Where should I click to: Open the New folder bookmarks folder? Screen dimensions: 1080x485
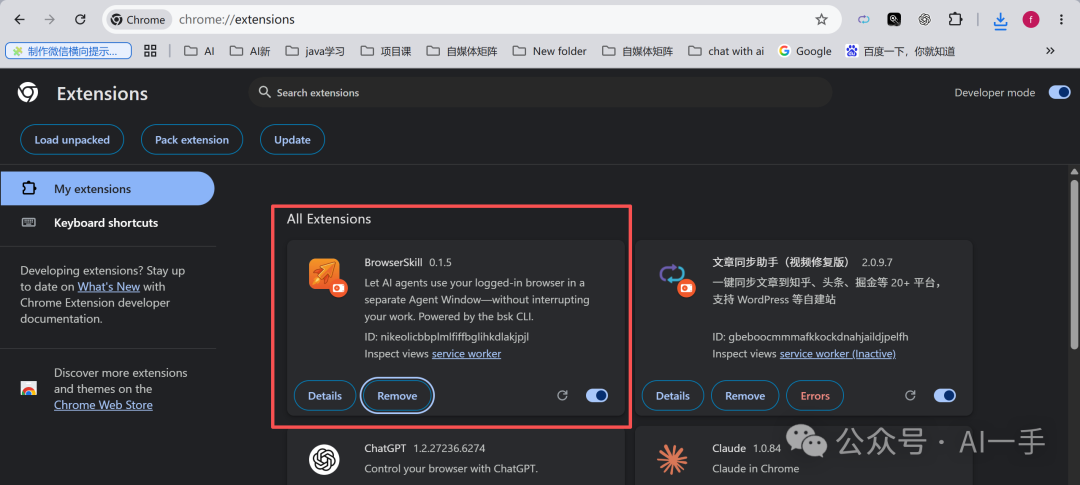click(x=550, y=50)
